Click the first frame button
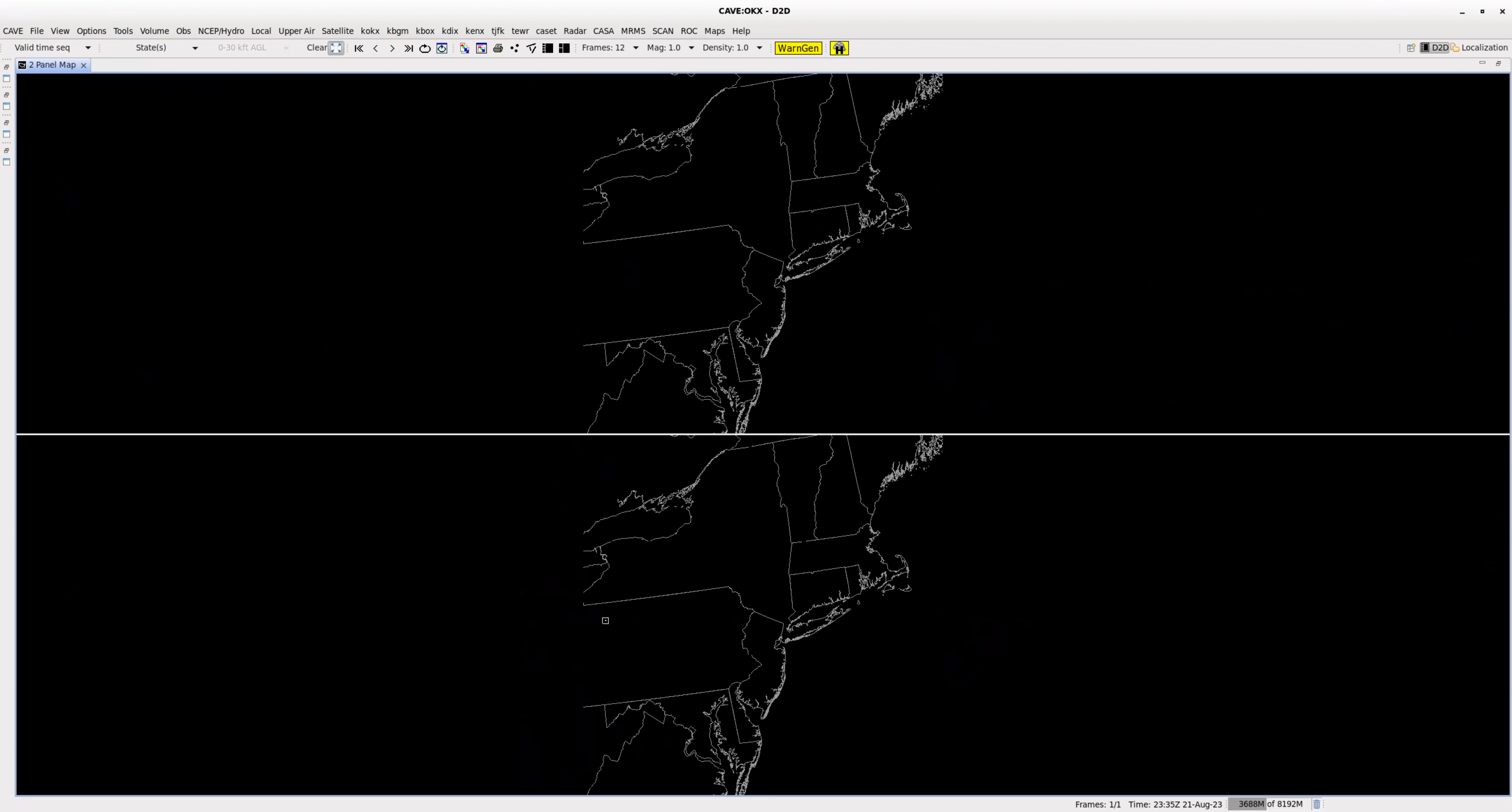The image size is (1512, 812). 358,48
